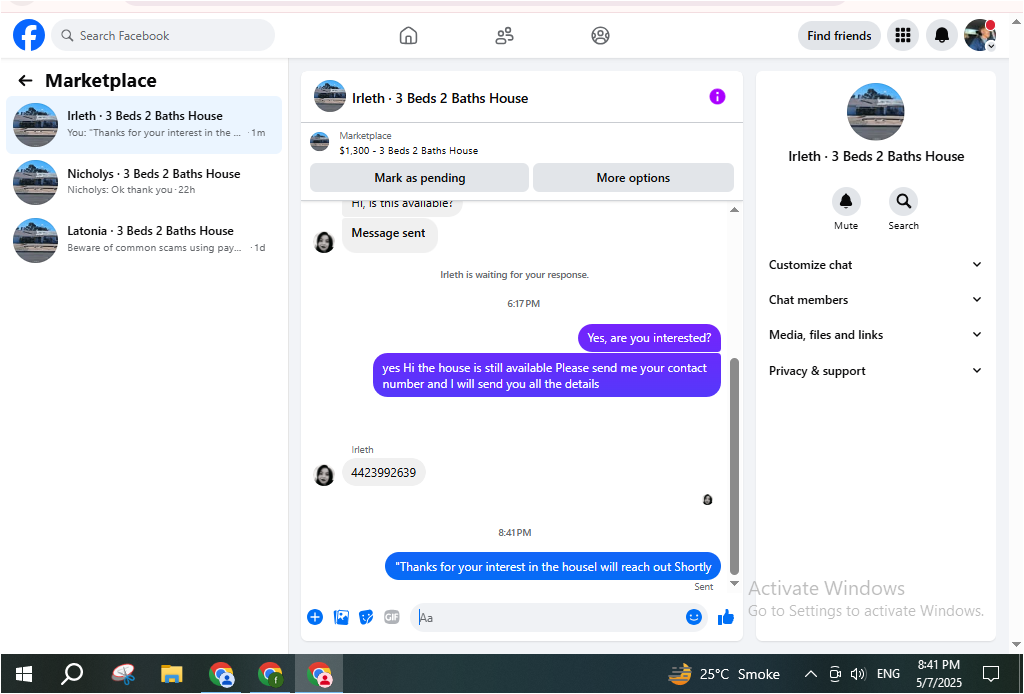Open File Explorer from taskbar
The height and width of the screenshot is (694, 1024).
tap(172, 674)
